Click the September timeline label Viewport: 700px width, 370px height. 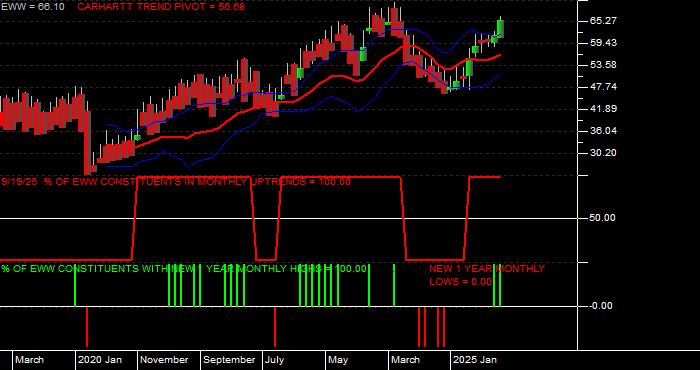tap(229, 360)
